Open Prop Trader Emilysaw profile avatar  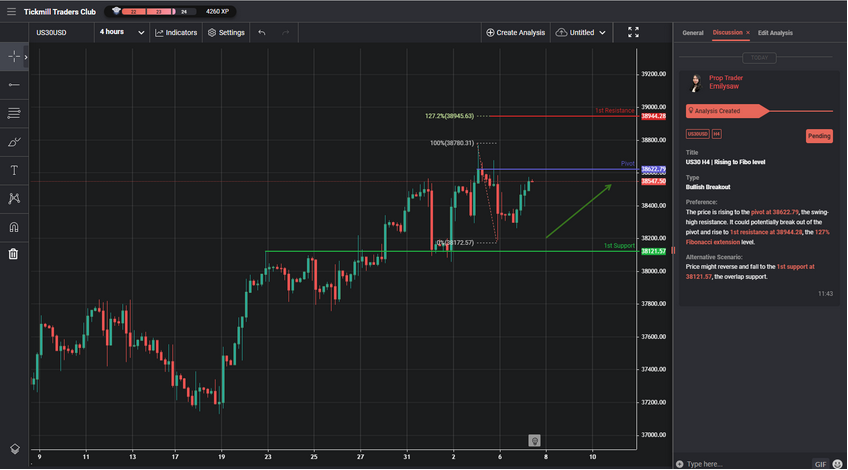695,83
